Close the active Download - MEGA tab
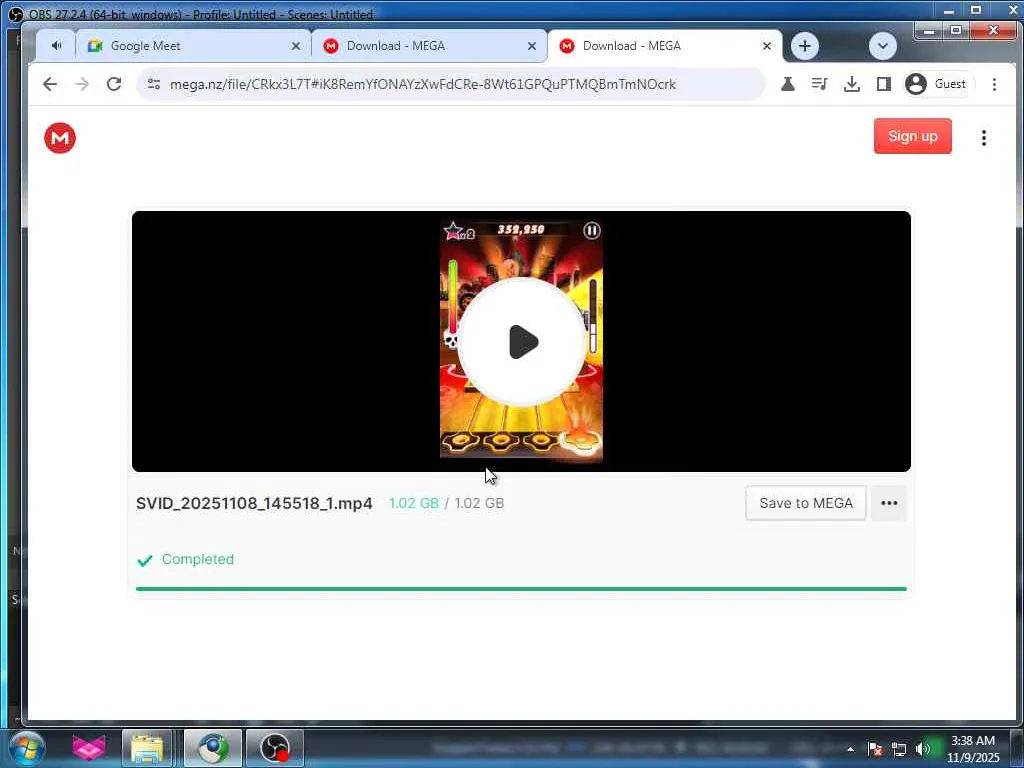This screenshot has width=1024, height=768. click(x=767, y=46)
